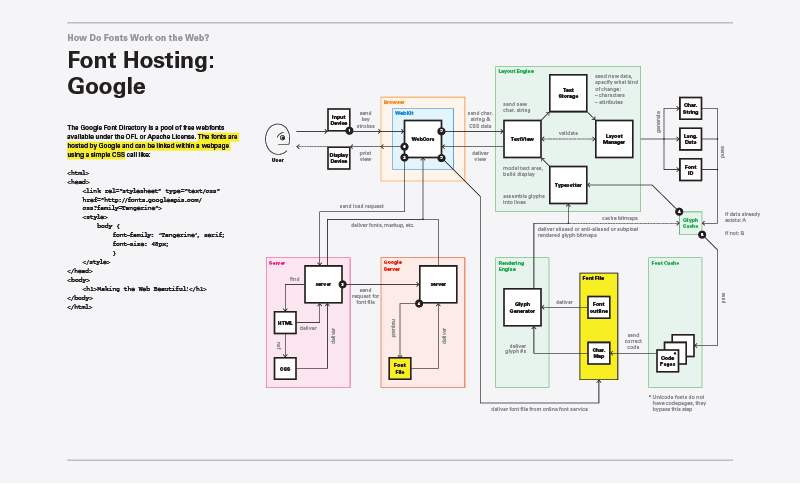
Task: Click the green Layout Engine label
Action: pos(516,71)
